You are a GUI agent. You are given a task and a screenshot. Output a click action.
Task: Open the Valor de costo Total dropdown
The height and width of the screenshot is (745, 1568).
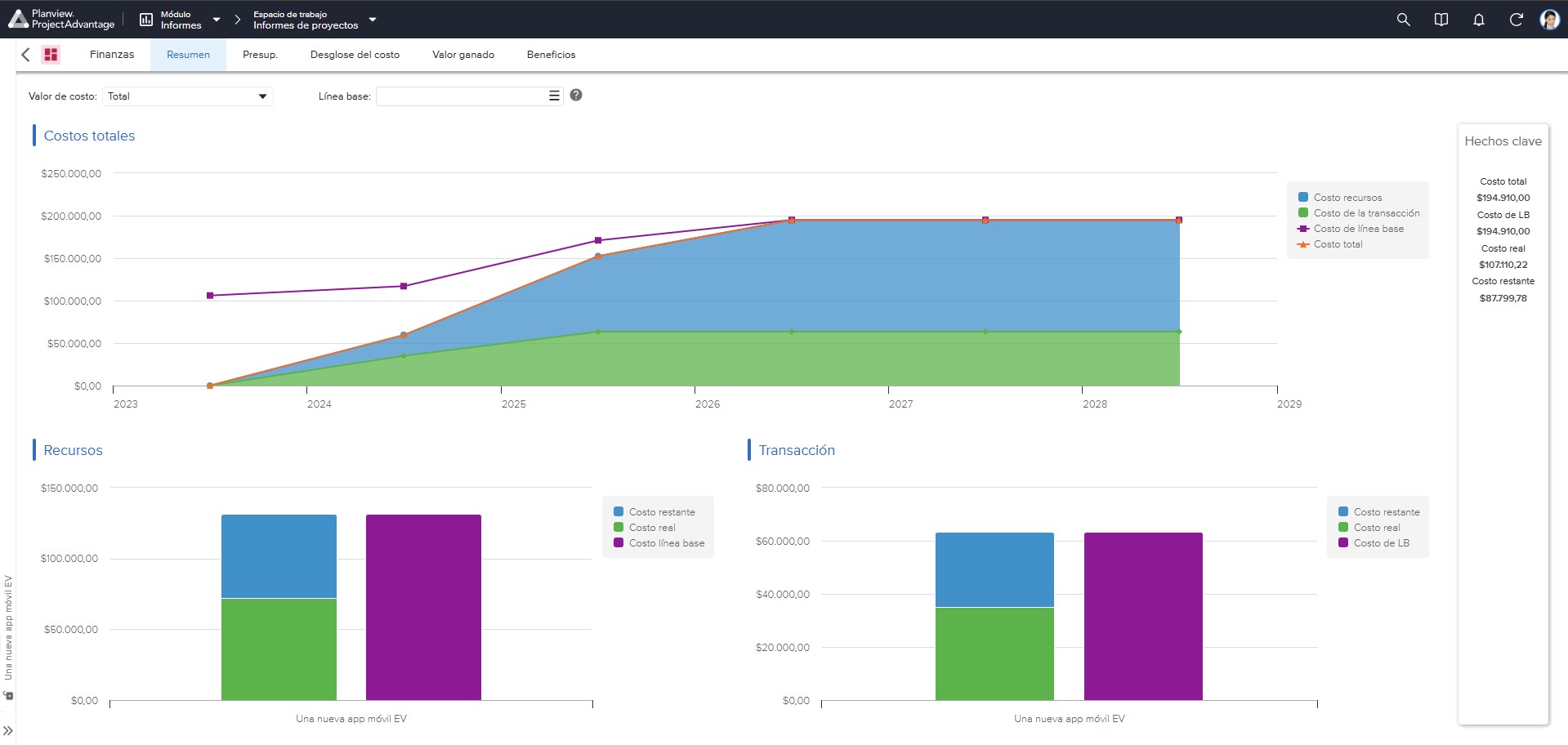tap(188, 96)
